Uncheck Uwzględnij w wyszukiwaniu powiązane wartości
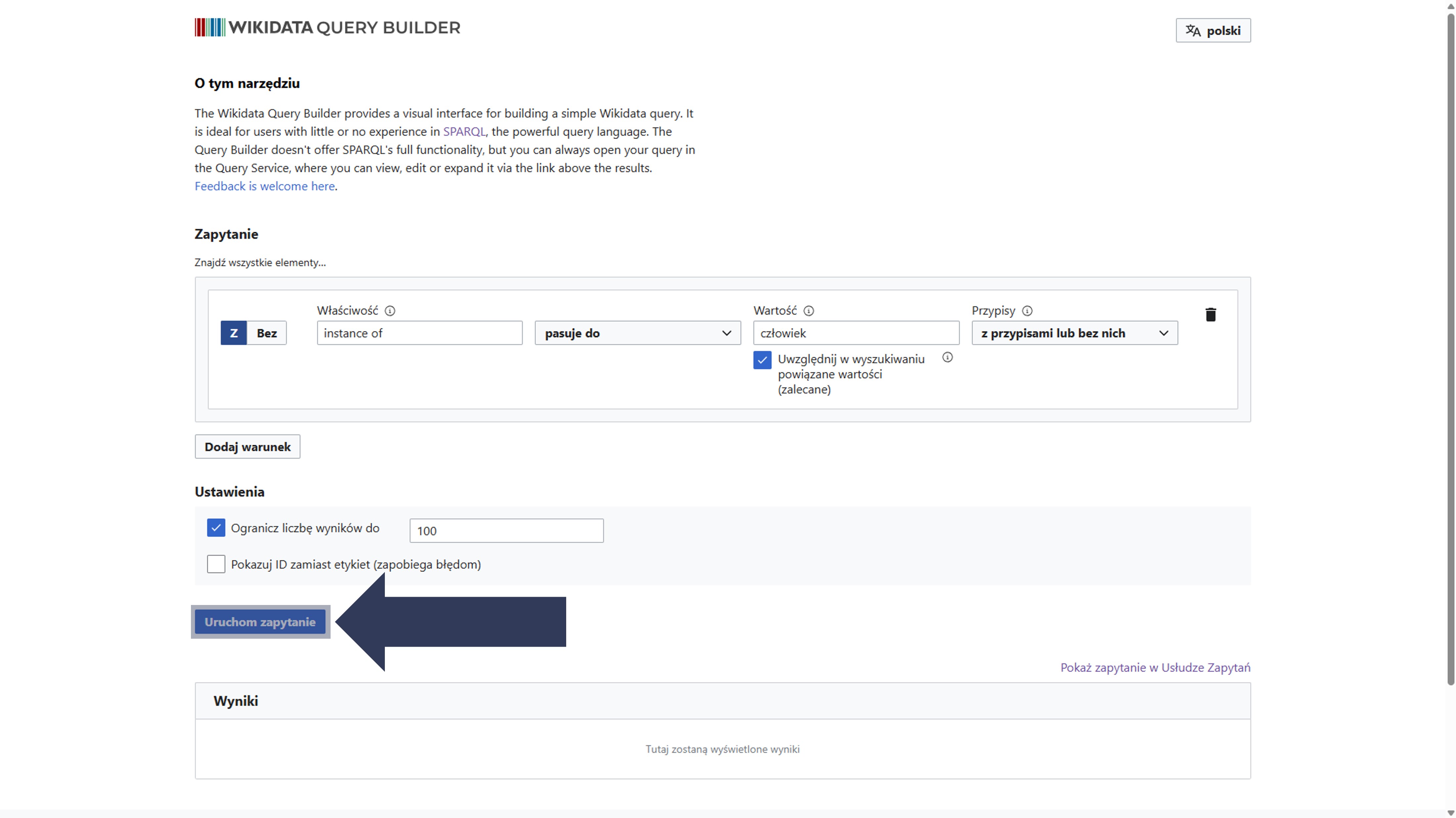 (x=762, y=360)
